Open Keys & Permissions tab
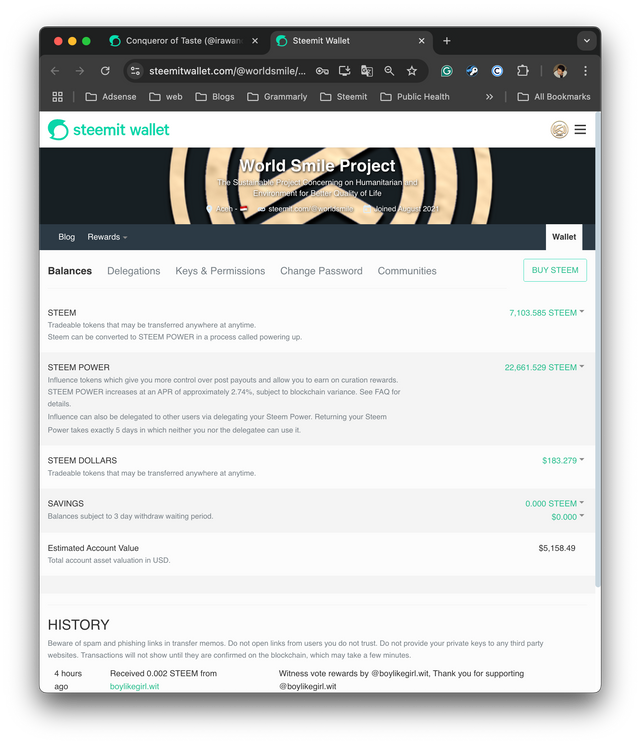 (x=220, y=271)
